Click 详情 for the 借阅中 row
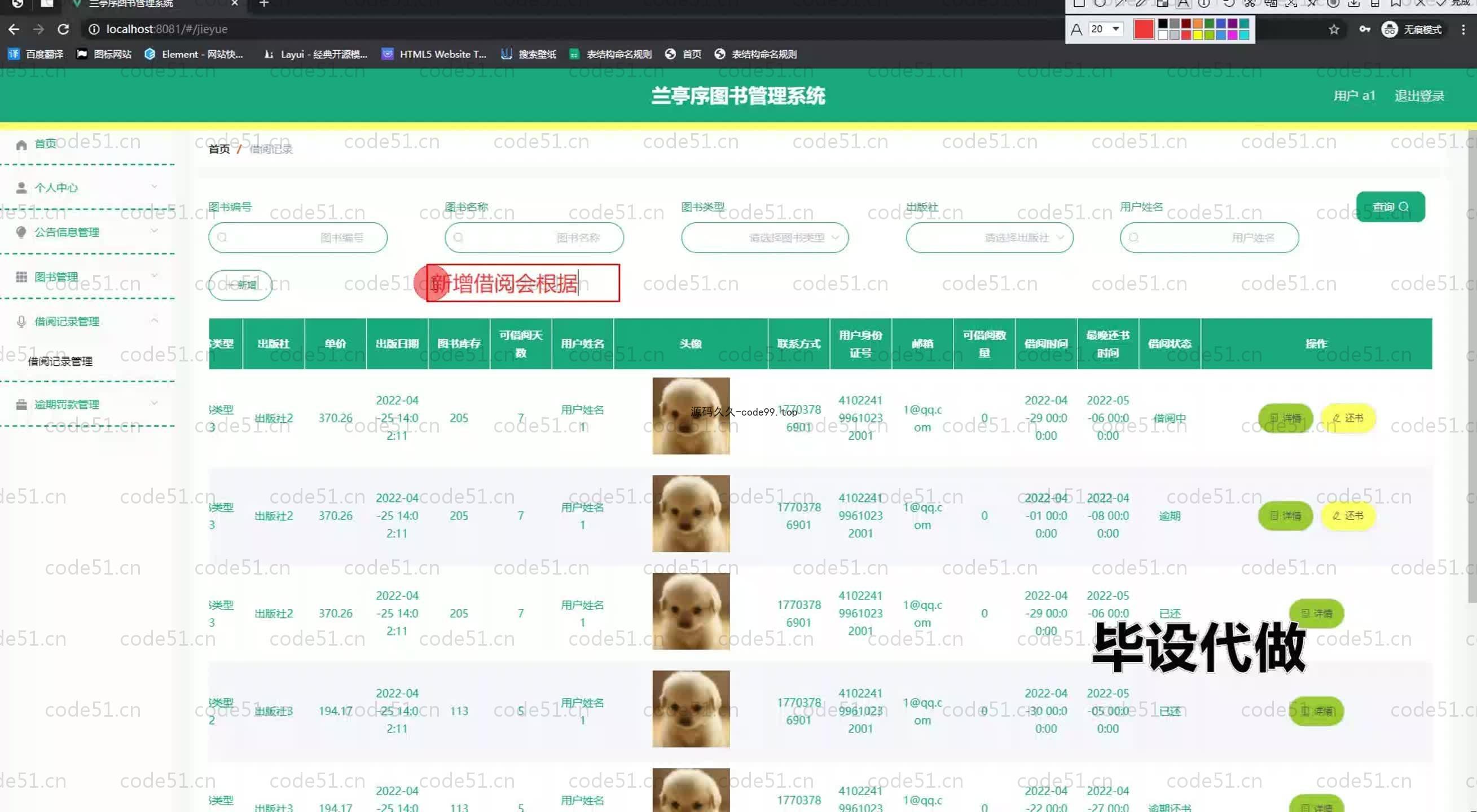1477x812 pixels. [1285, 418]
